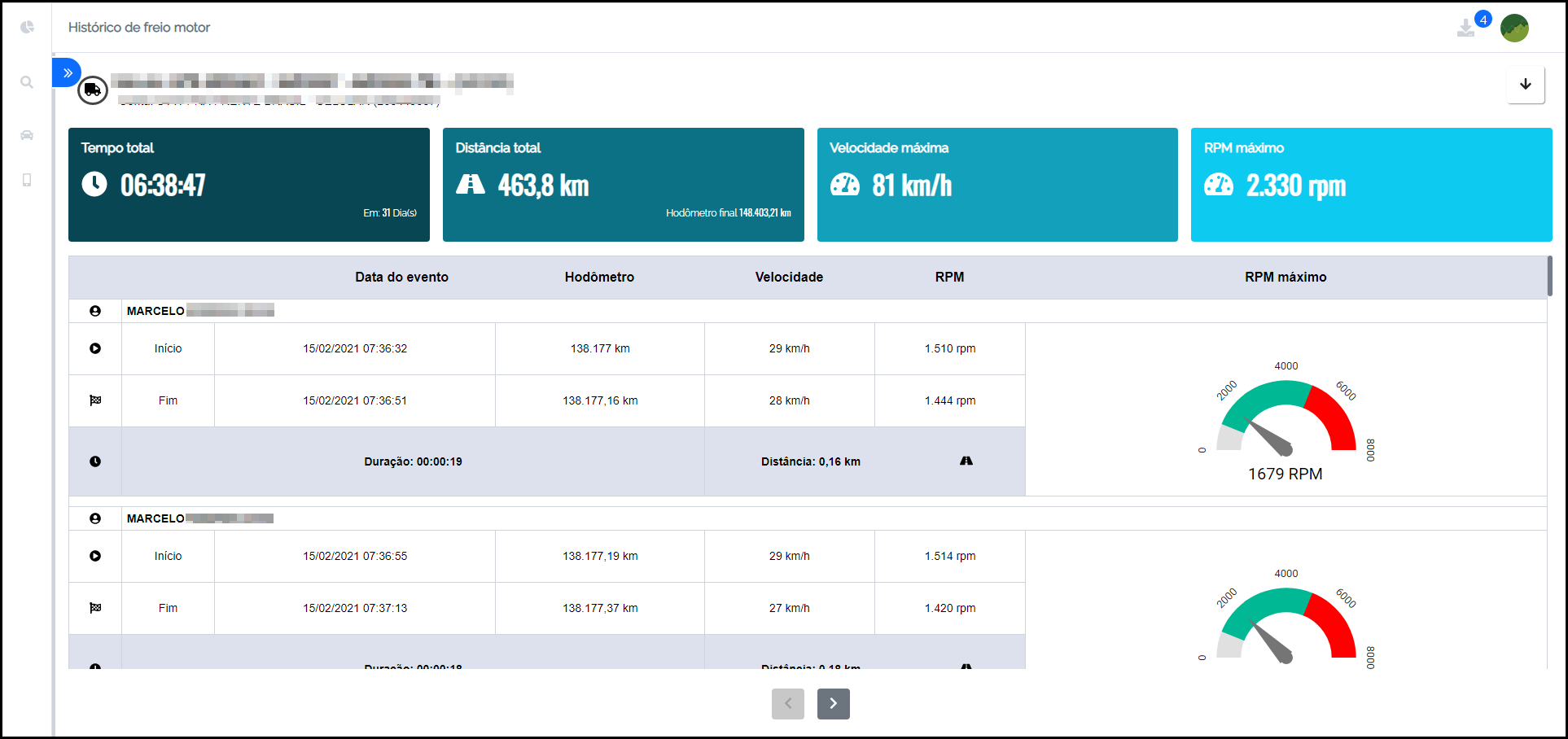Viewport: 1568px width, 739px height.
Task: Click the play icon of Início 07:36:32 row
Action: (95, 348)
